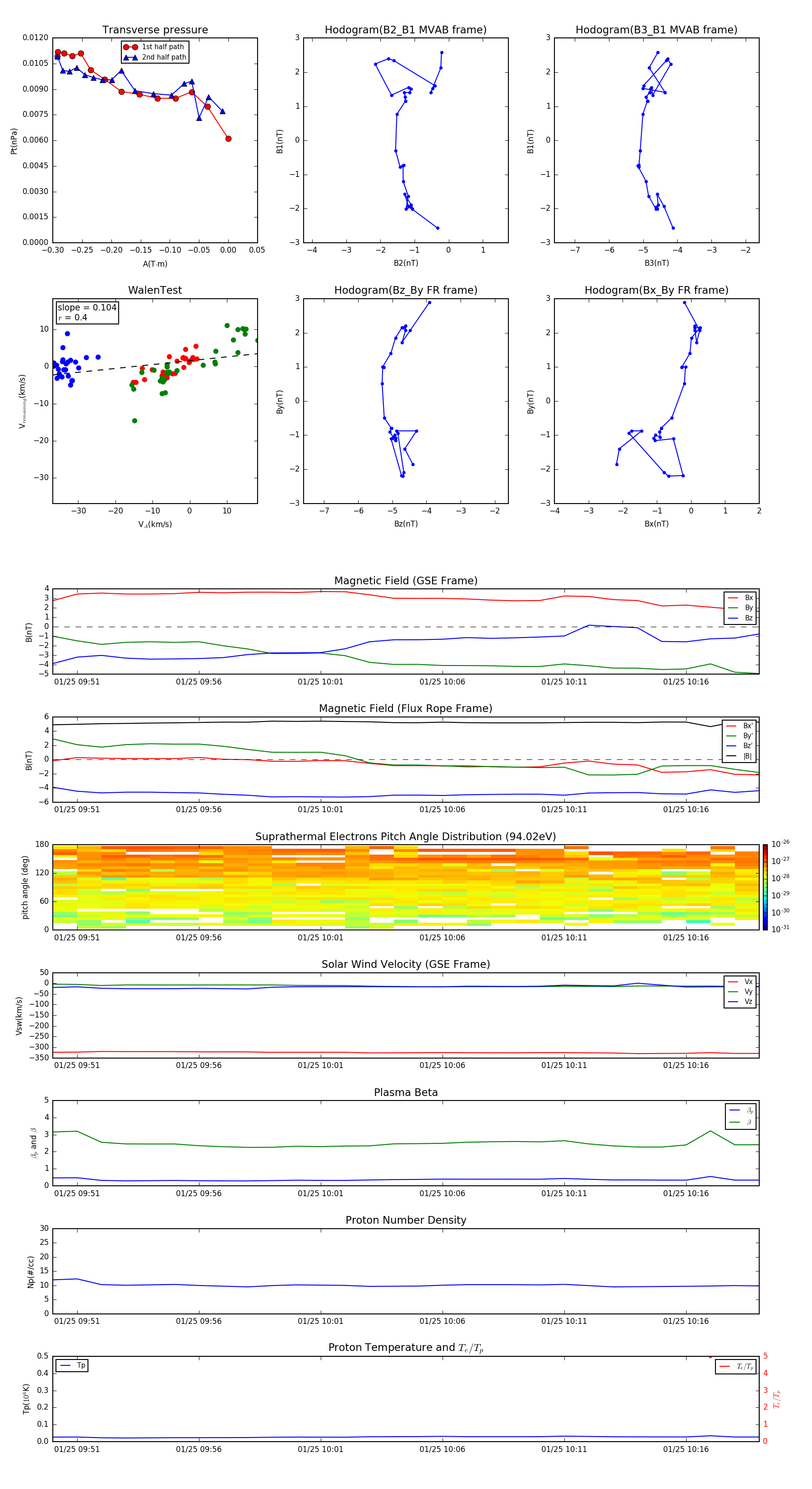Click 'Proton Number Density' panel title
The width and height of the screenshot is (812, 1489).
(x=406, y=1221)
